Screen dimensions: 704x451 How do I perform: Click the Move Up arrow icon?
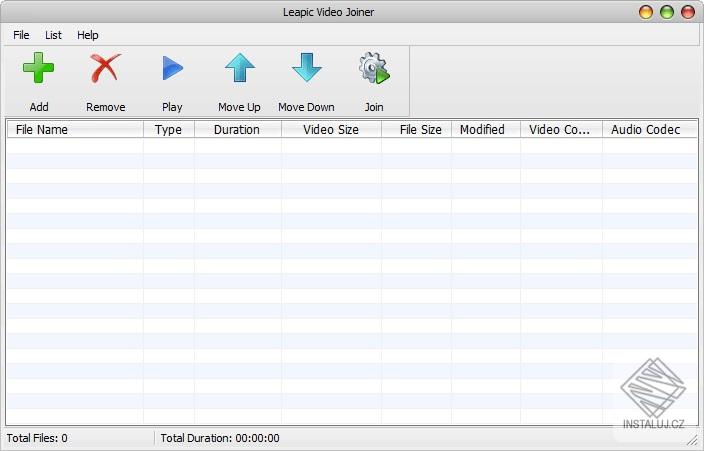coord(240,68)
